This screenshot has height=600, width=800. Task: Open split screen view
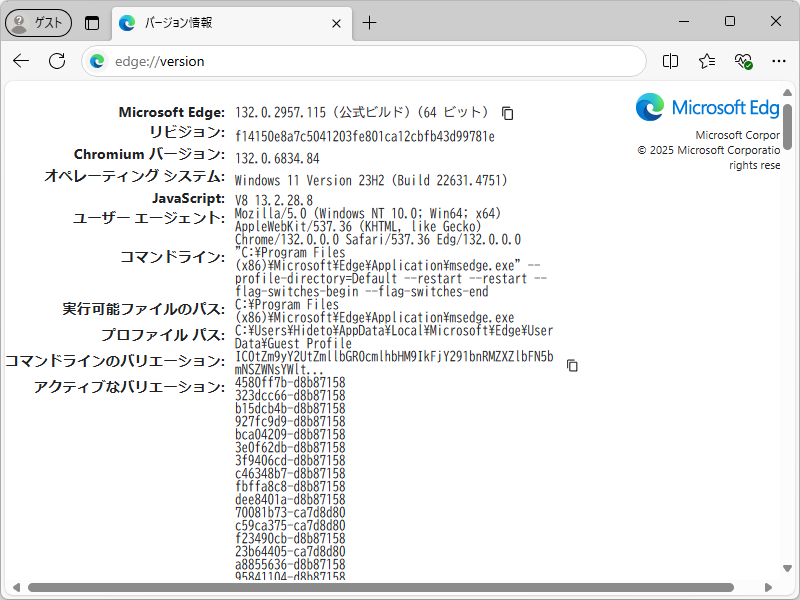tap(670, 61)
